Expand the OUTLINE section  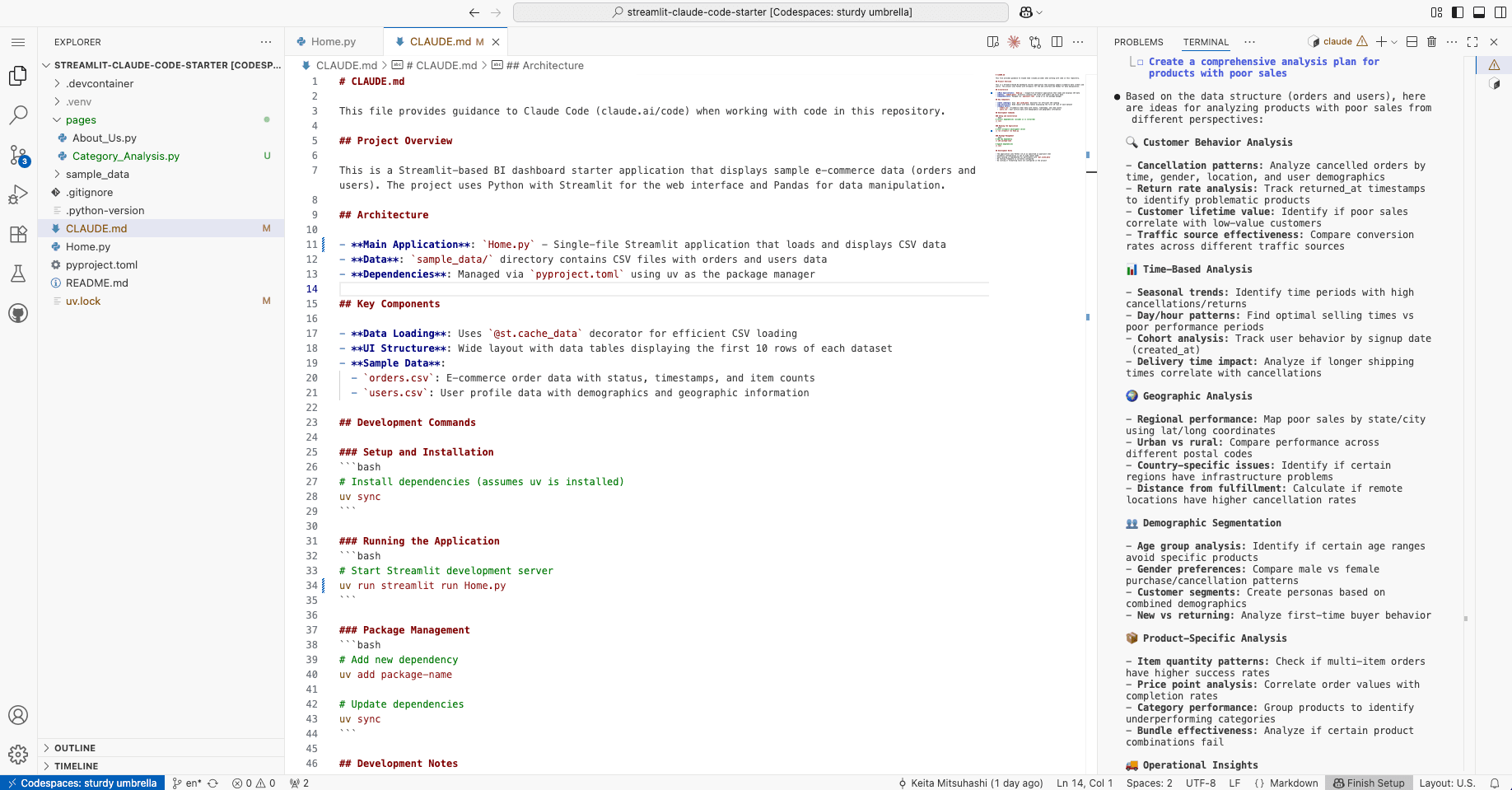[75, 748]
